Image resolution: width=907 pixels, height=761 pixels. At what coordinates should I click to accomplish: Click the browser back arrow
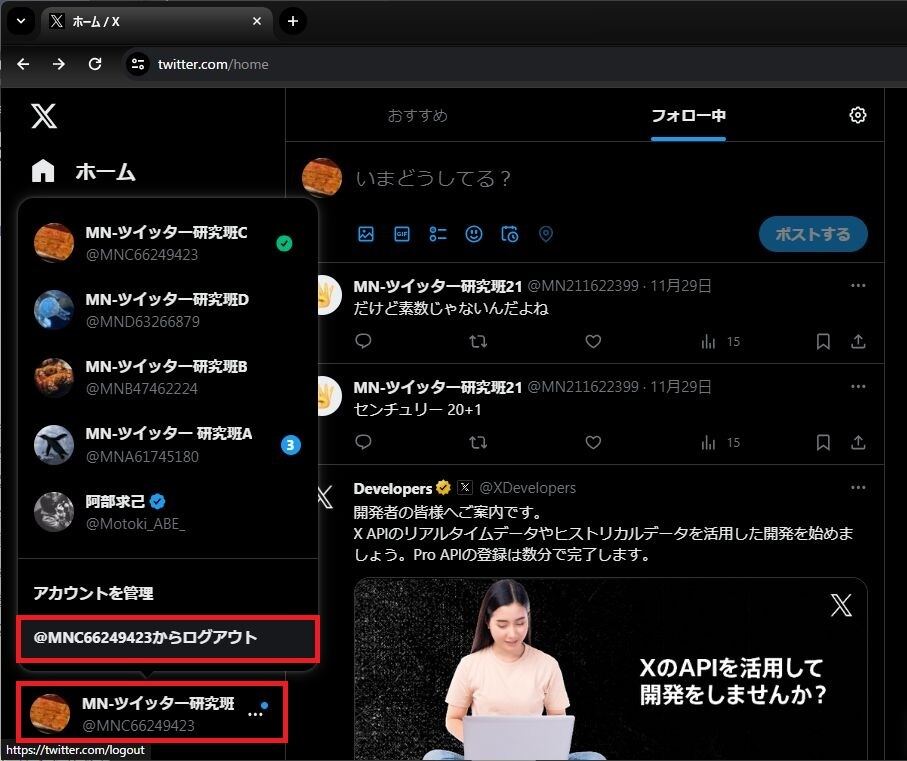(x=23, y=64)
